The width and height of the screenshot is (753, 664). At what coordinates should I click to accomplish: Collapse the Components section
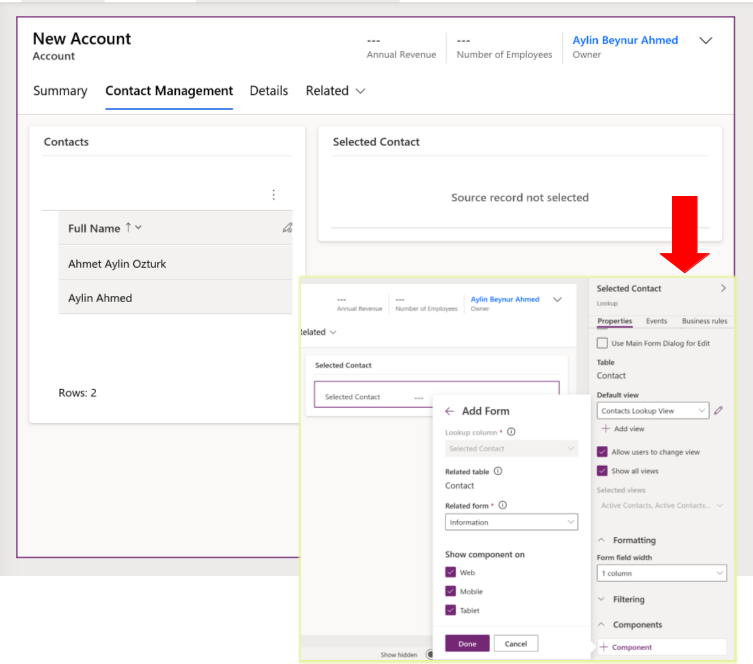click(x=601, y=625)
